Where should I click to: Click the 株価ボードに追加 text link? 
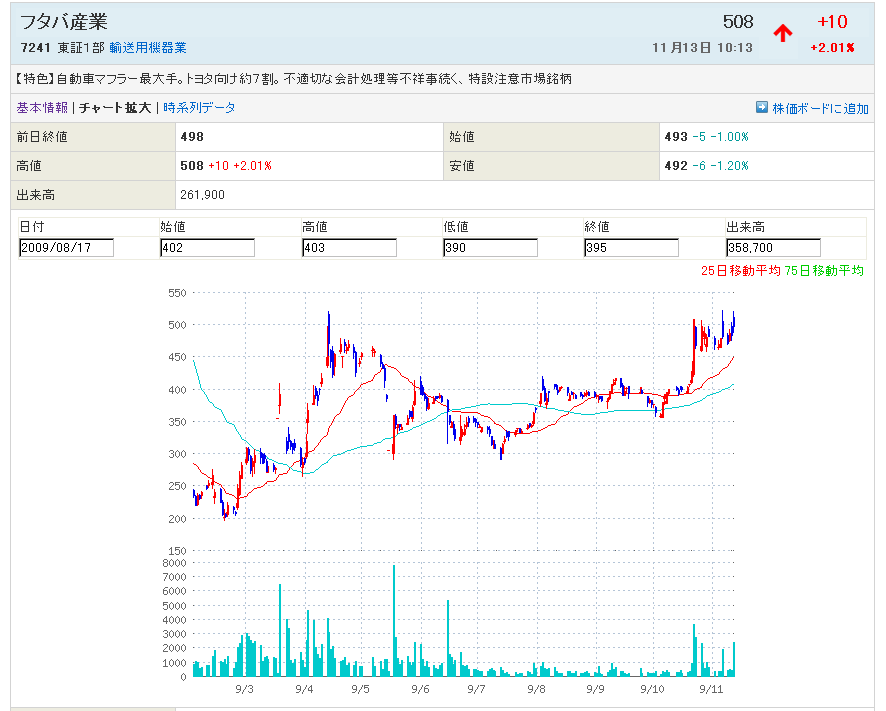pos(820,108)
